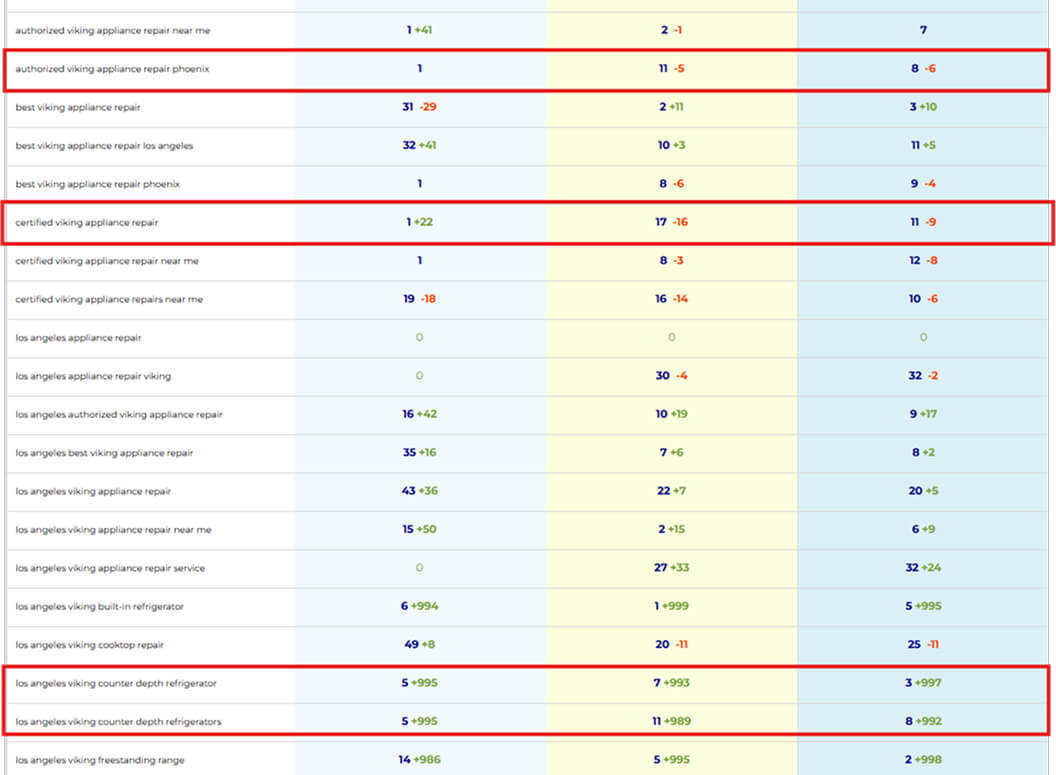
Task: Click the rank cell showing 2 +998
Action: click(x=923, y=760)
